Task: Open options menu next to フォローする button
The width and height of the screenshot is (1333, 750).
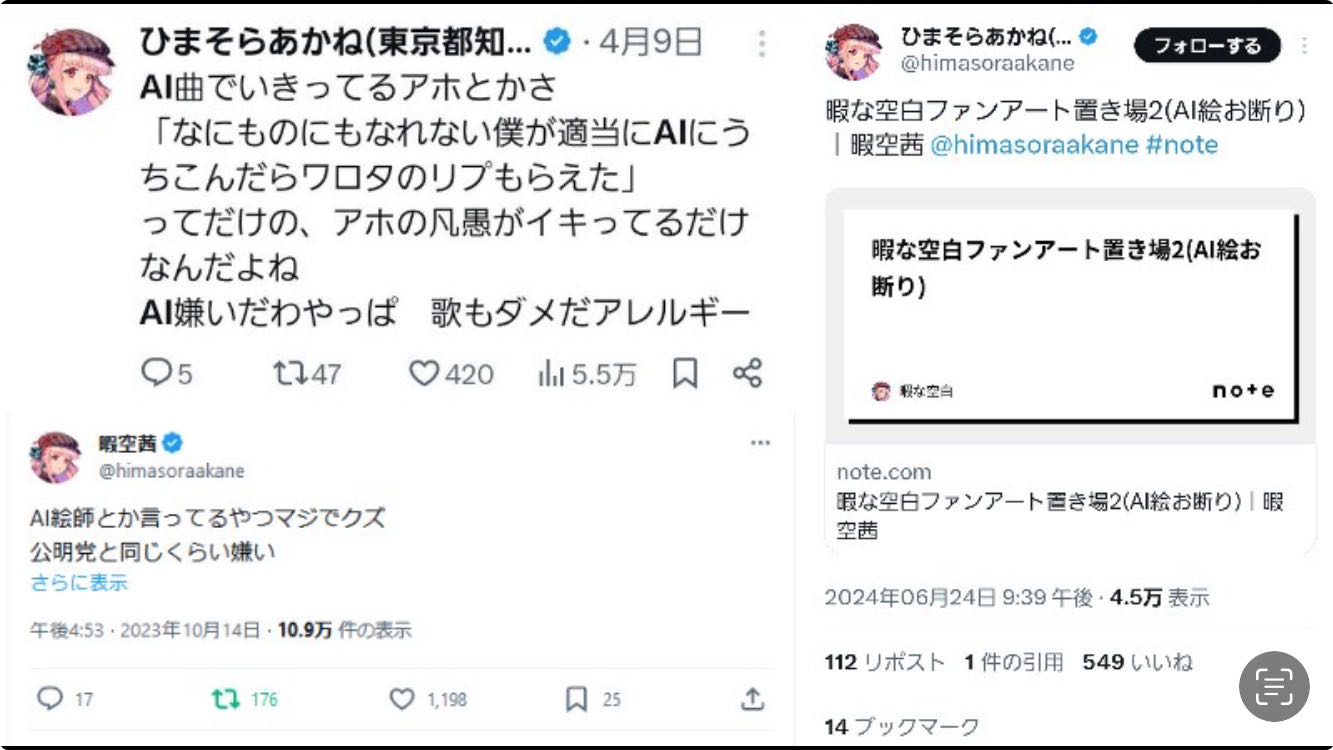Action: tap(1304, 46)
